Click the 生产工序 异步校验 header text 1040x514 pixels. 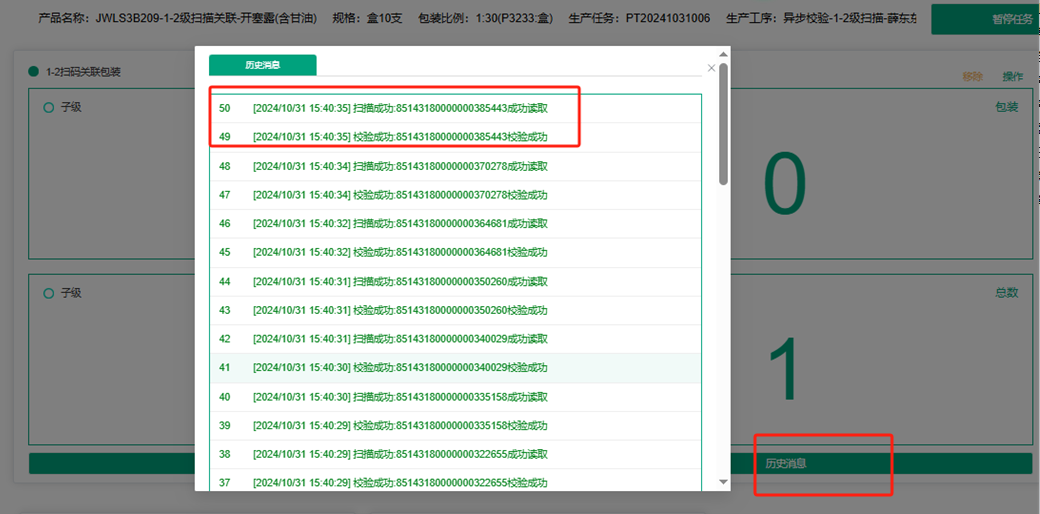[x=822, y=19]
